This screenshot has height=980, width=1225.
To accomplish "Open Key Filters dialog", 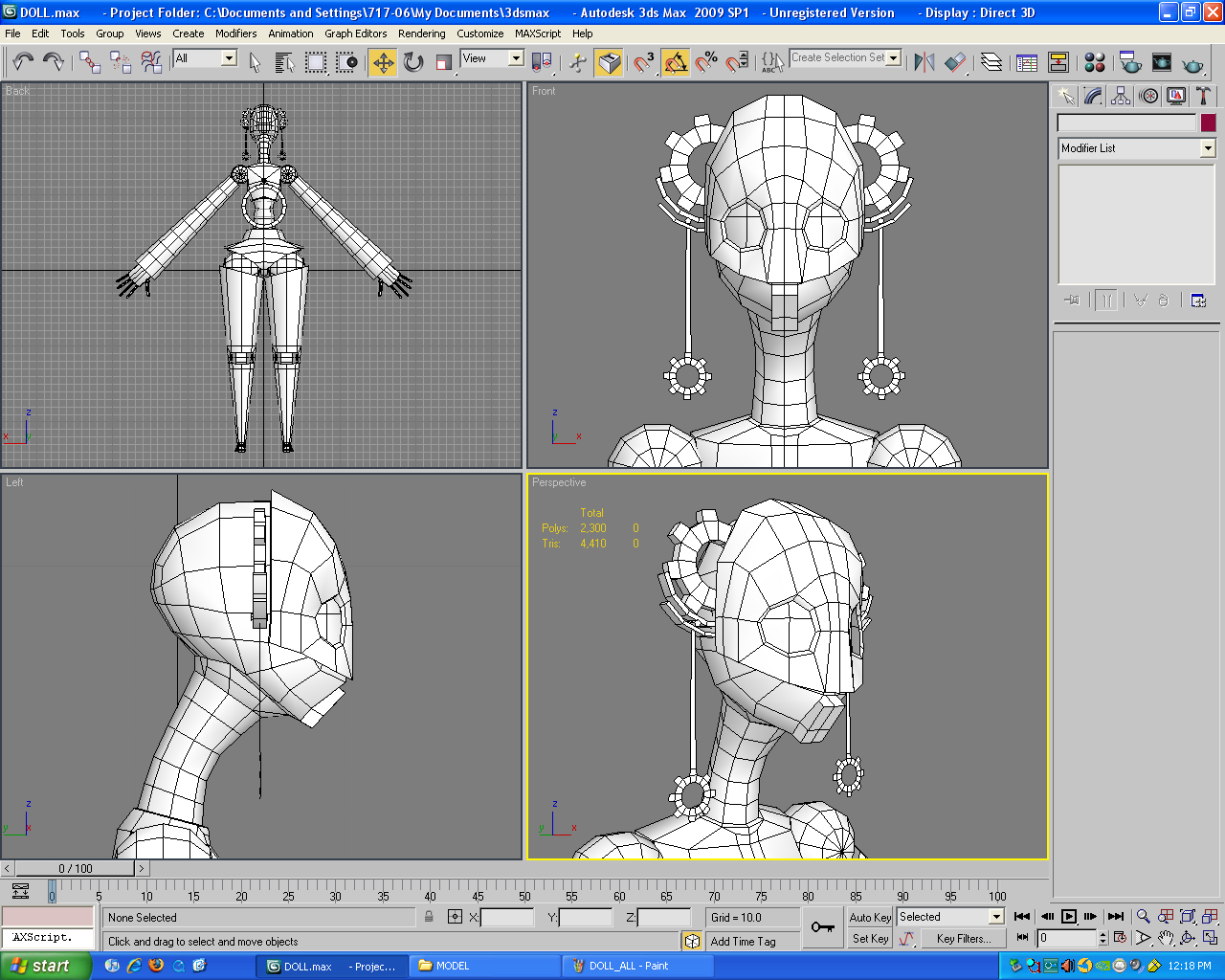I will click(964, 939).
